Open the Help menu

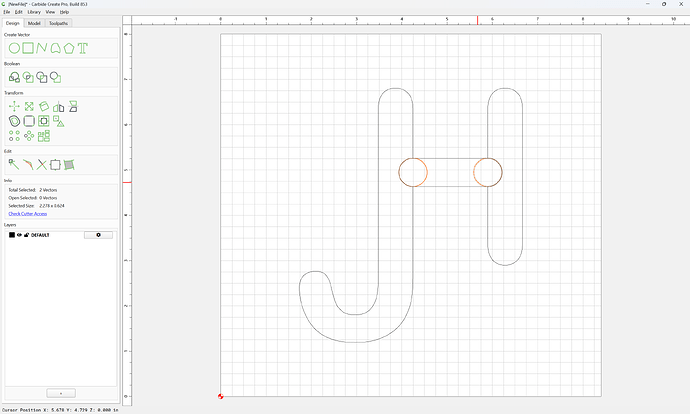(x=64, y=12)
